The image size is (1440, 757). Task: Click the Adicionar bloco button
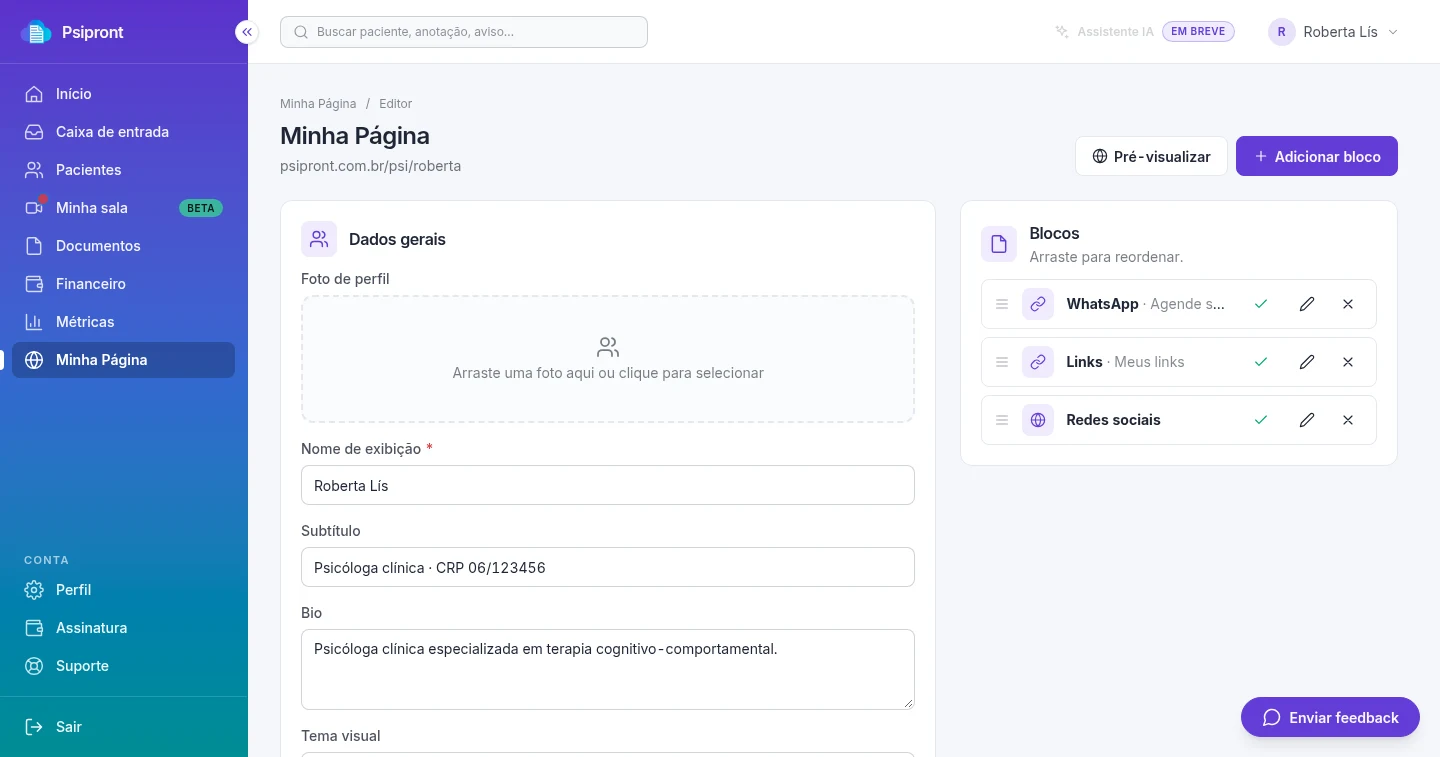pyautogui.click(x=1317, y=156)
